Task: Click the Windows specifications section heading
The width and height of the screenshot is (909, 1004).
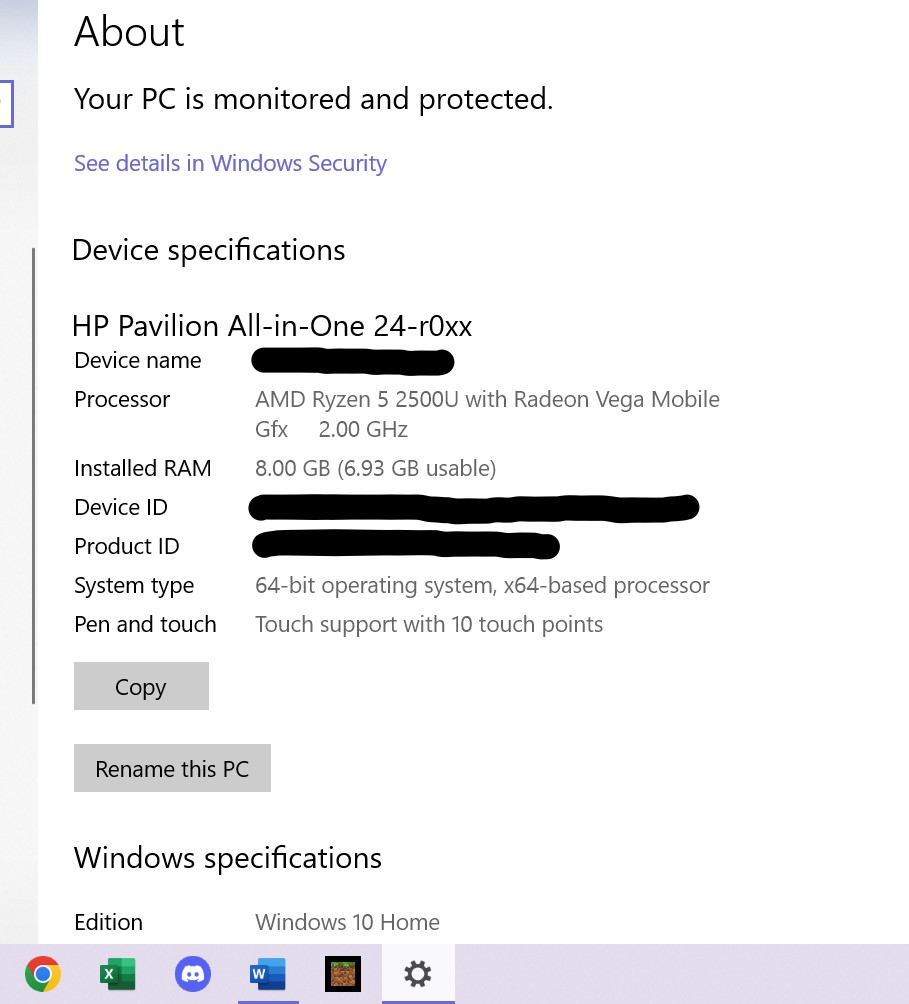Action: tap(227, 857)
